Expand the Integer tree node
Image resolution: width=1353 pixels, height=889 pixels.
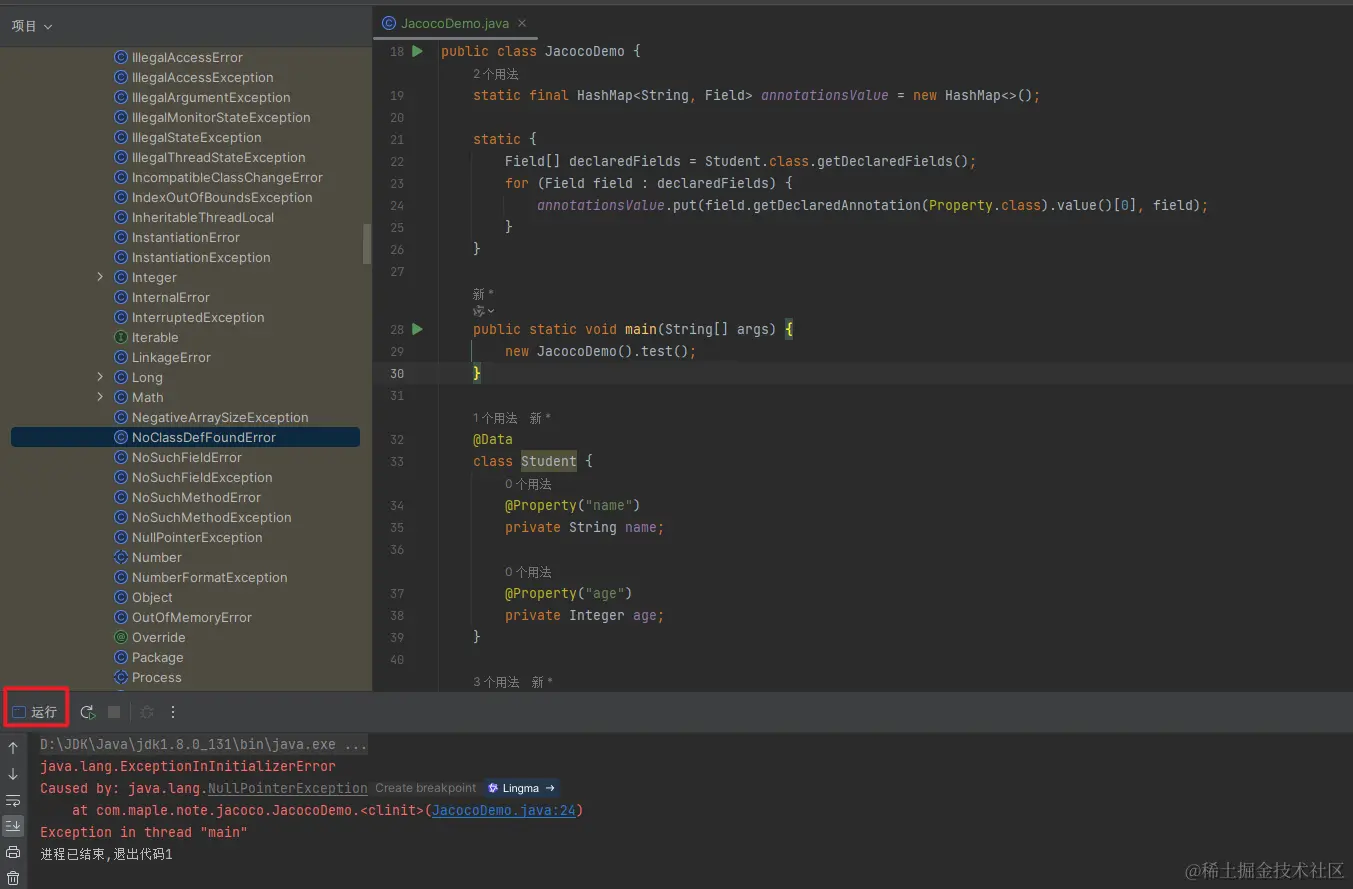(100, 277)
